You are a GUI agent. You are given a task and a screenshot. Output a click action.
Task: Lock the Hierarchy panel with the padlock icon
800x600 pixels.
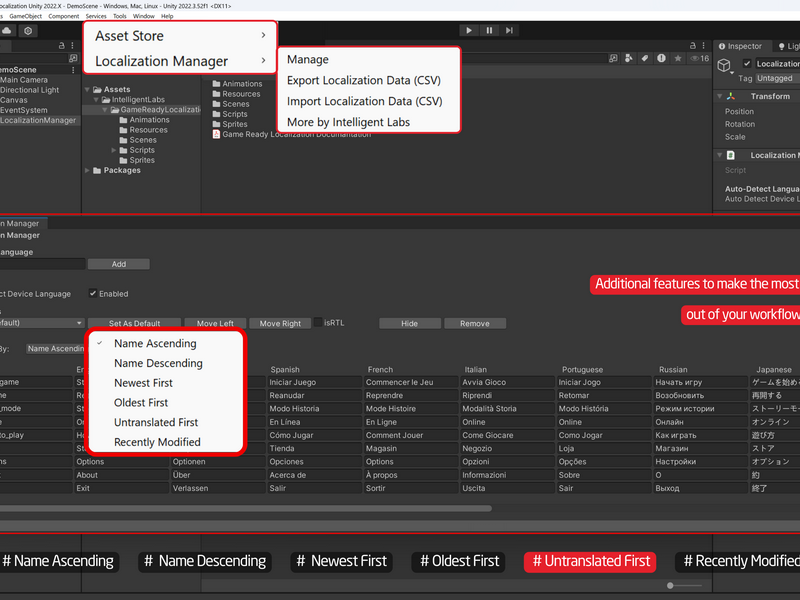62,45
